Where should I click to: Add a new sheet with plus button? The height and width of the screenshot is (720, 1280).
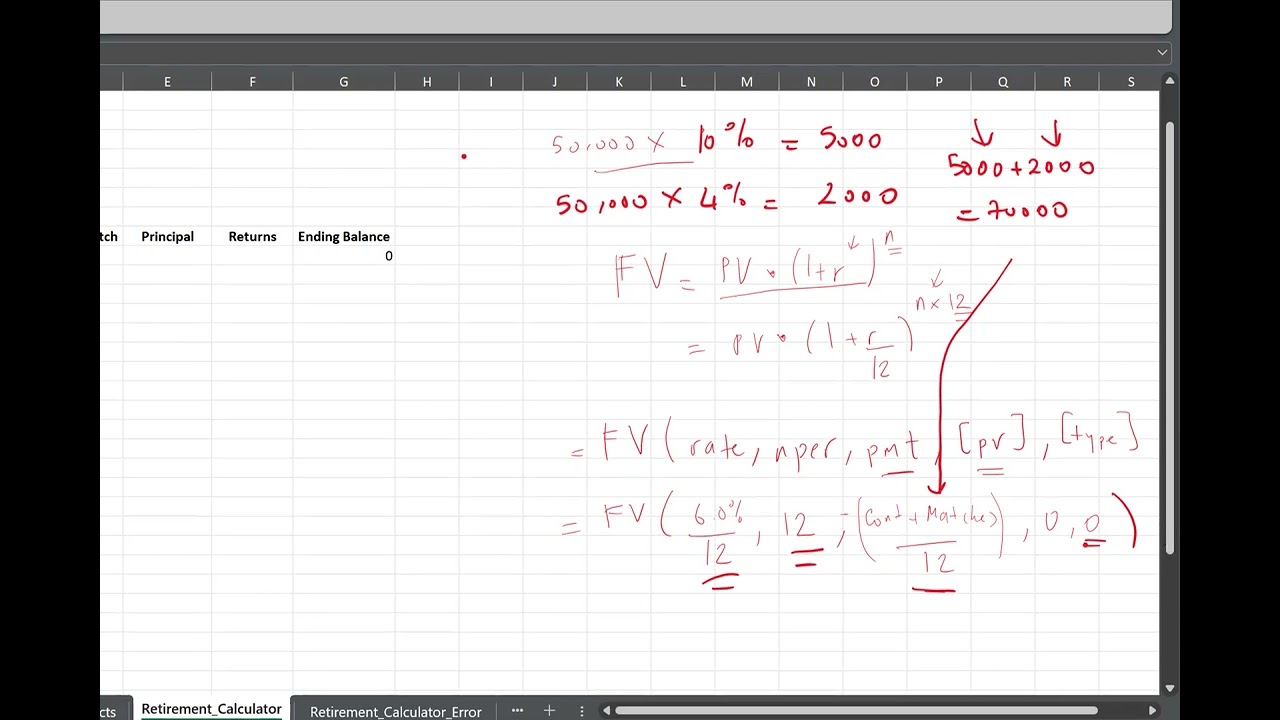tap(549, 711)
